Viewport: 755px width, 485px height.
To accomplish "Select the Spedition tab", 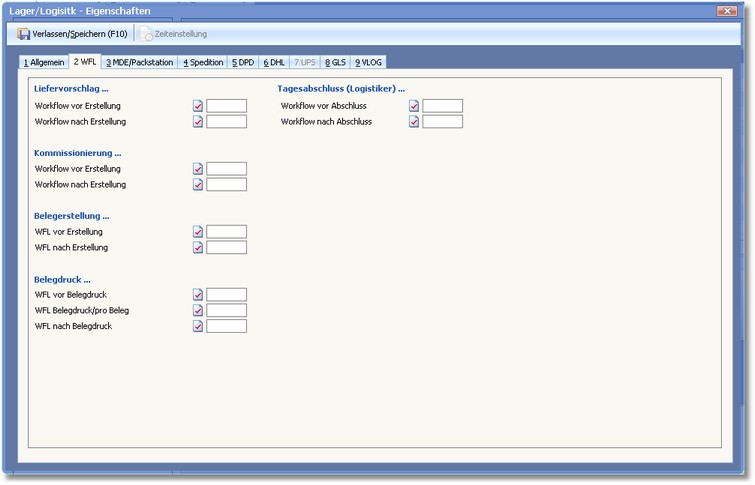I will coord(203,62).
